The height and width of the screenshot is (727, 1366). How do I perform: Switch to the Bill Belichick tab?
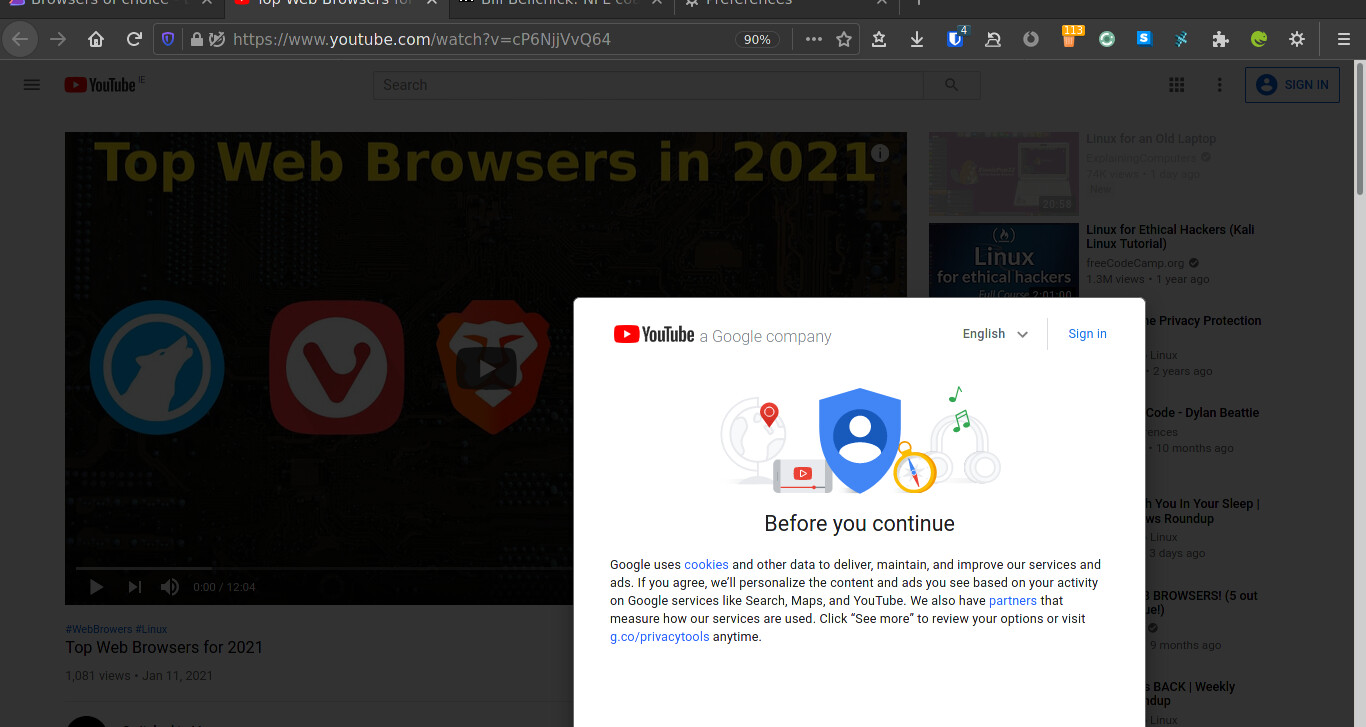(x=560, y=4)
